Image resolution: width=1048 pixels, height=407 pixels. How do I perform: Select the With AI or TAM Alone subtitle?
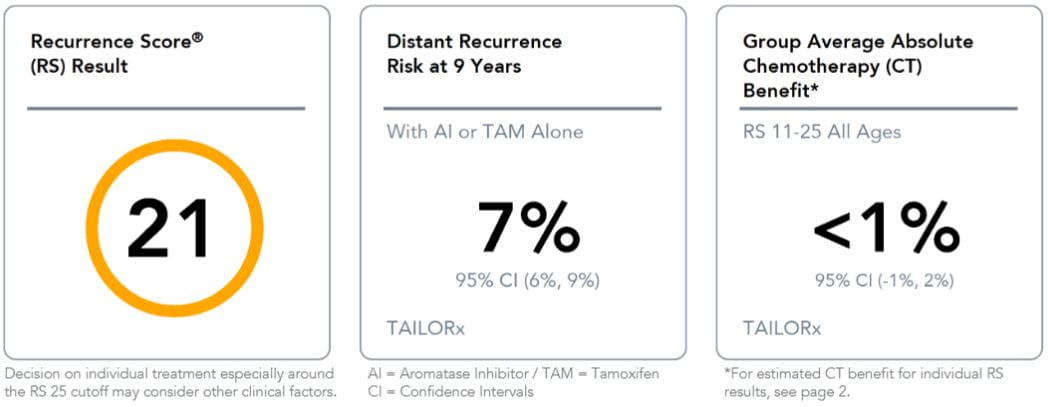pos(485,132)
